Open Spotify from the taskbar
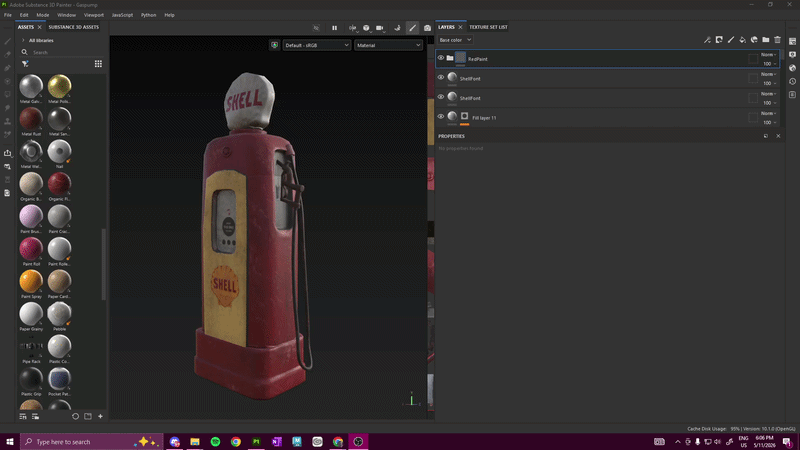Viewport: 800px width, 450px height. click(x=215, y=441)
